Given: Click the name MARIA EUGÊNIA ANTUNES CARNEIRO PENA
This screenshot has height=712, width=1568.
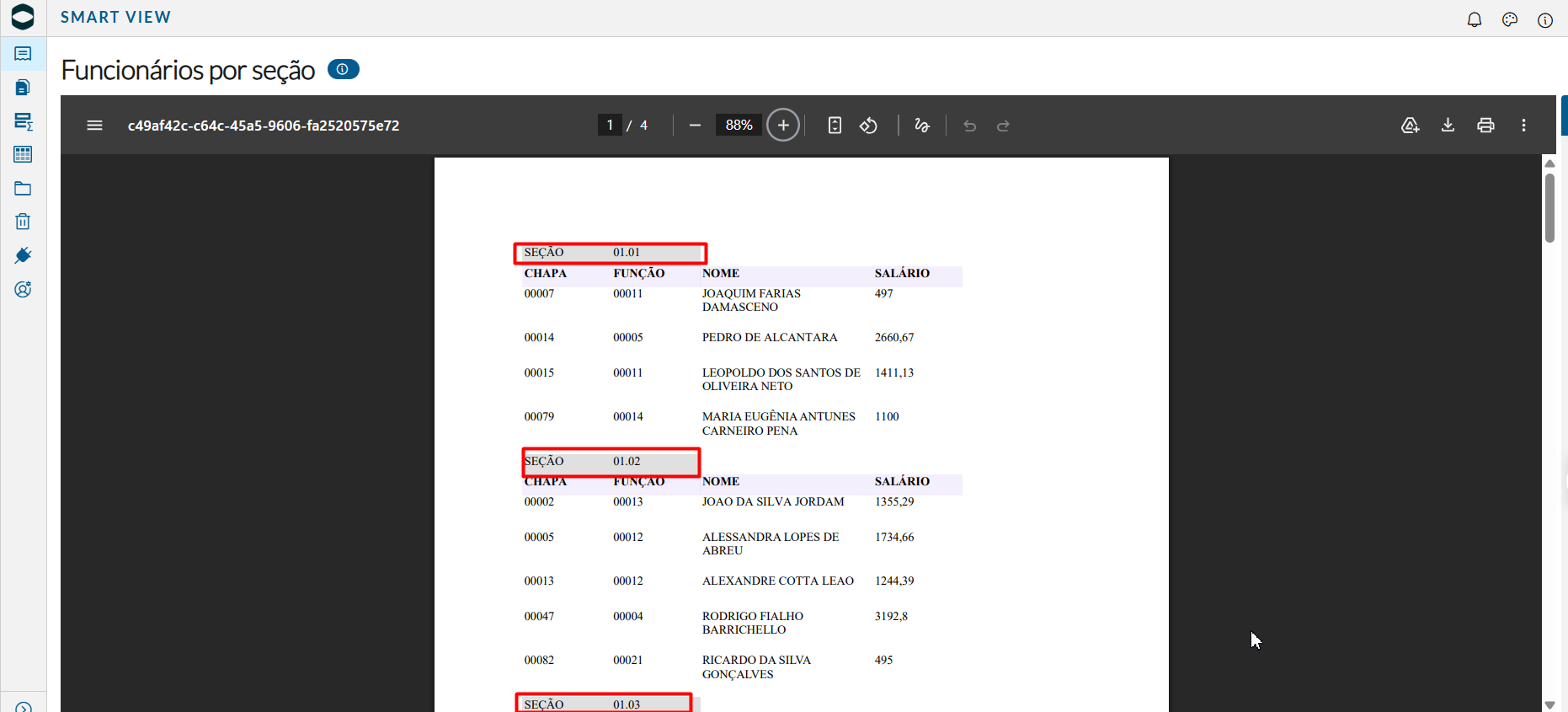Looking at the screenshot, I should [x=779, y=423].
